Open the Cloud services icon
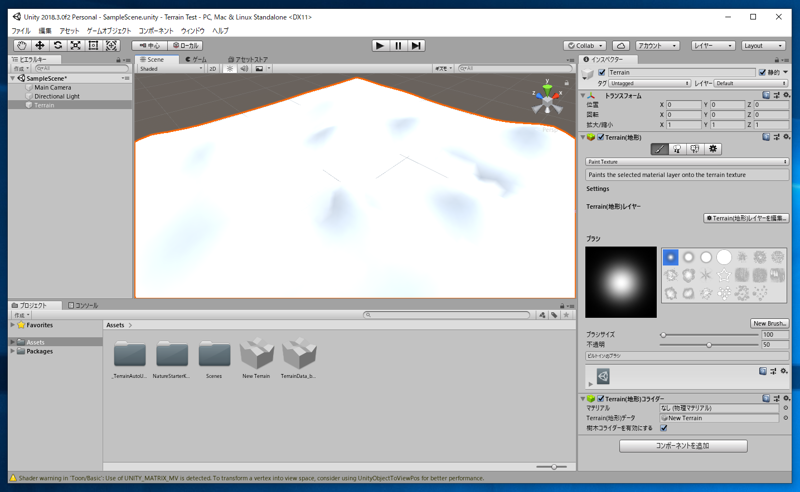The image size is (800, 492). pyautogui.click(x=620, y=45)
